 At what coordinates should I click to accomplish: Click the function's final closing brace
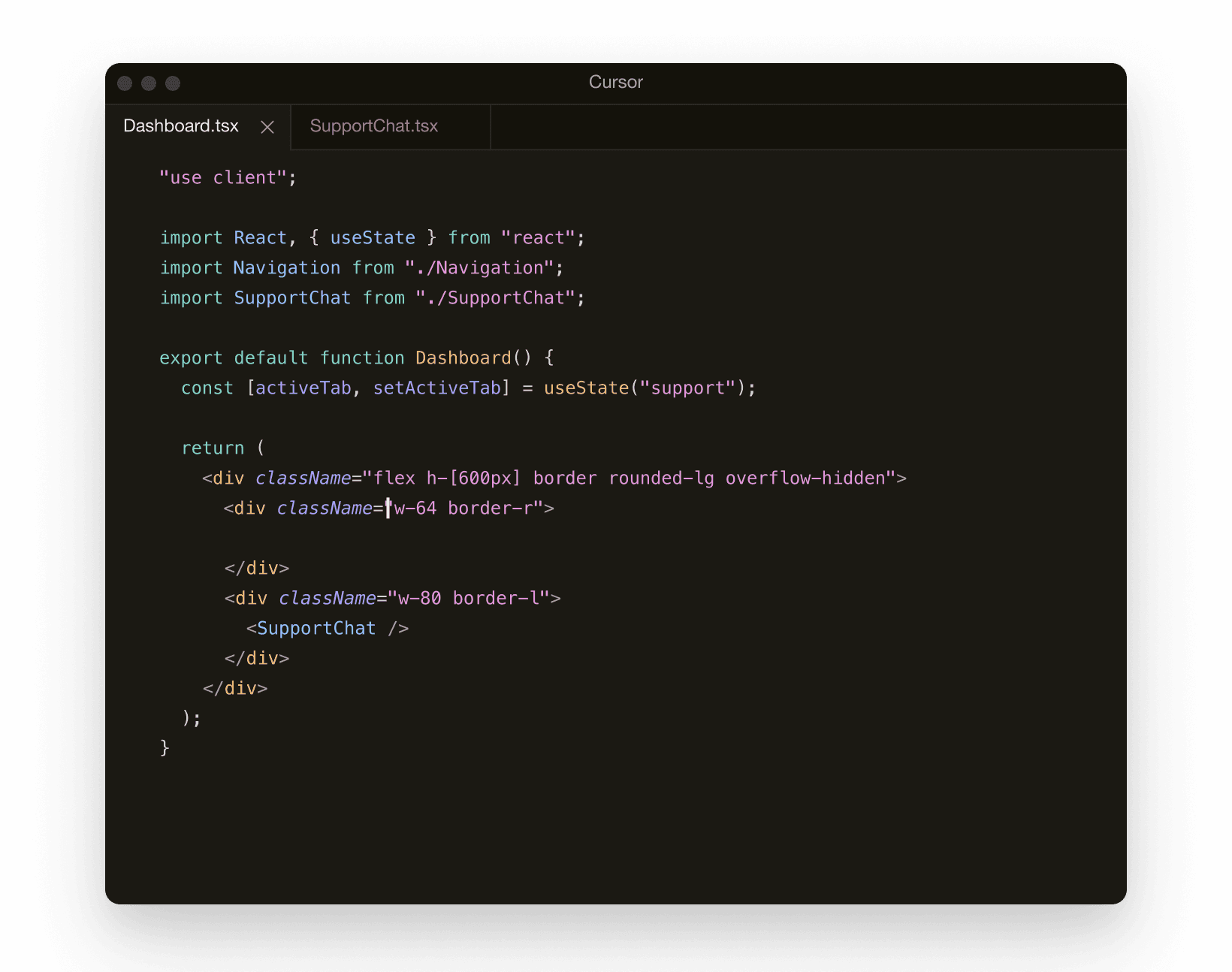[x=165, y=748]
